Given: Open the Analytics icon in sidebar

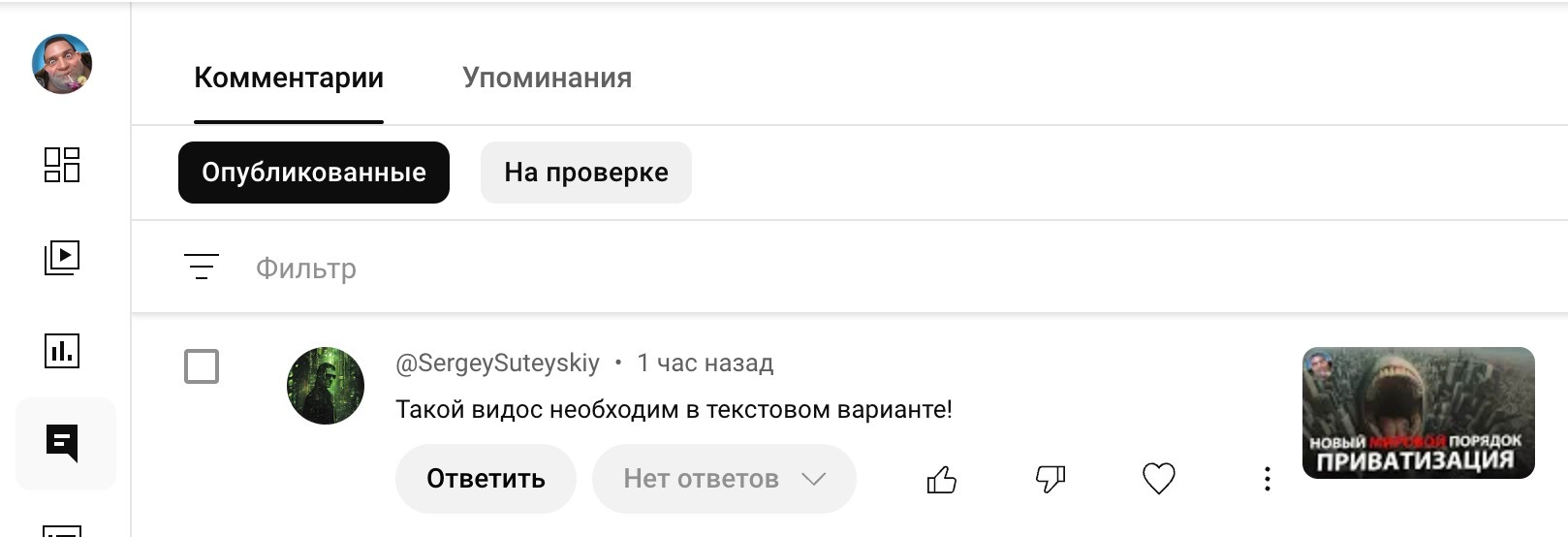Looking at the screenshot, I should click(62, 350).
